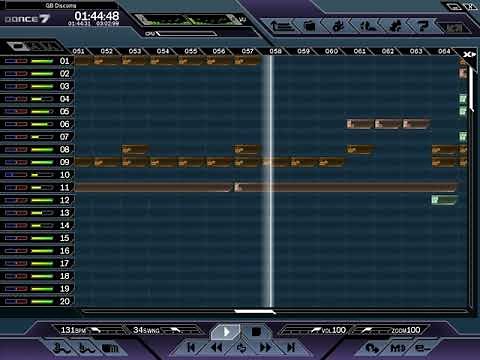Image resolution: width=480 pixels, height=360 pixels.
Task: Click the XP icon beside bar 064
Action: (469, 55)
